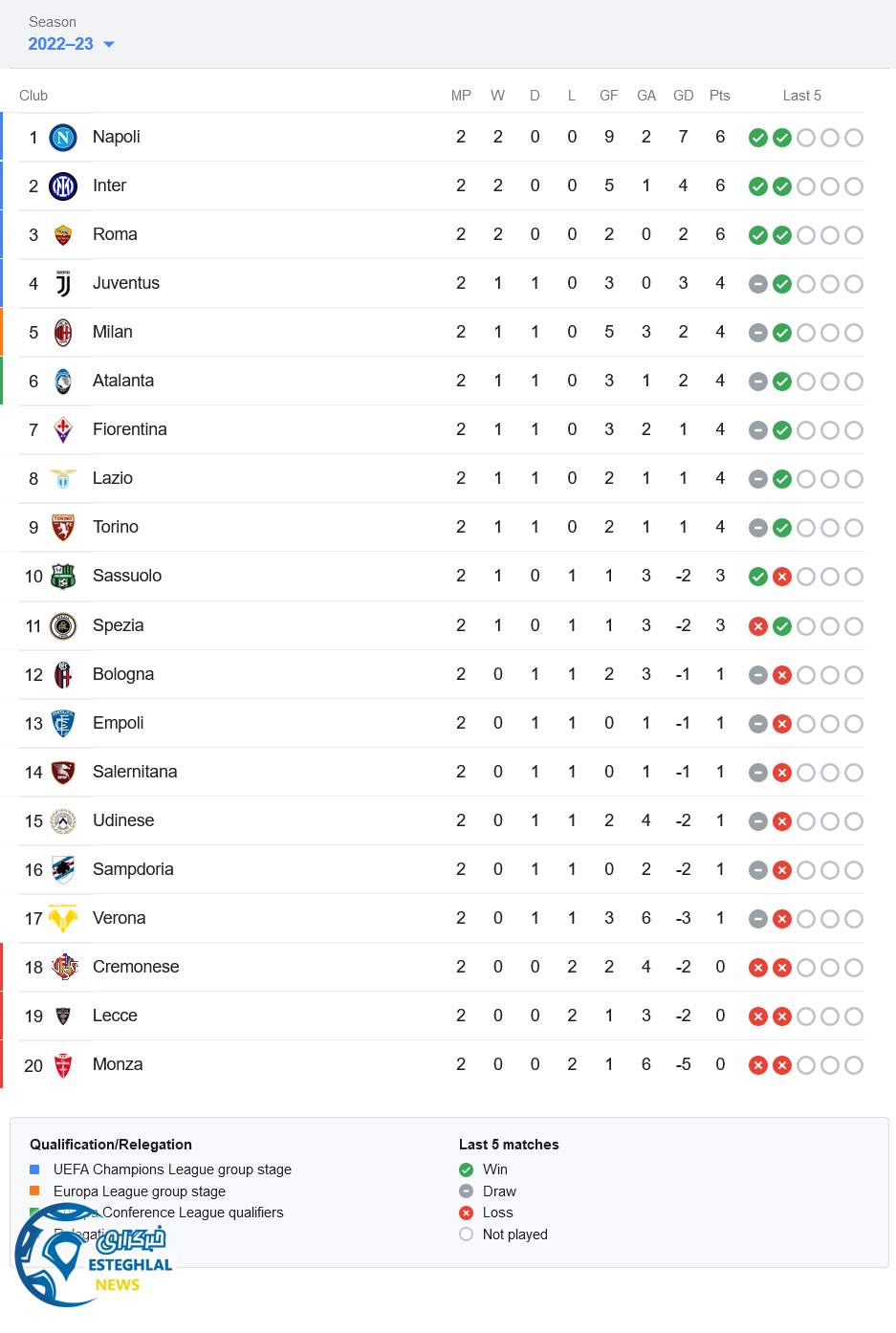Image resolution: width=896 pixels, height=1333 pixels.
Task: Open the 2022–23 season dropdown
Action: [61, 44]
